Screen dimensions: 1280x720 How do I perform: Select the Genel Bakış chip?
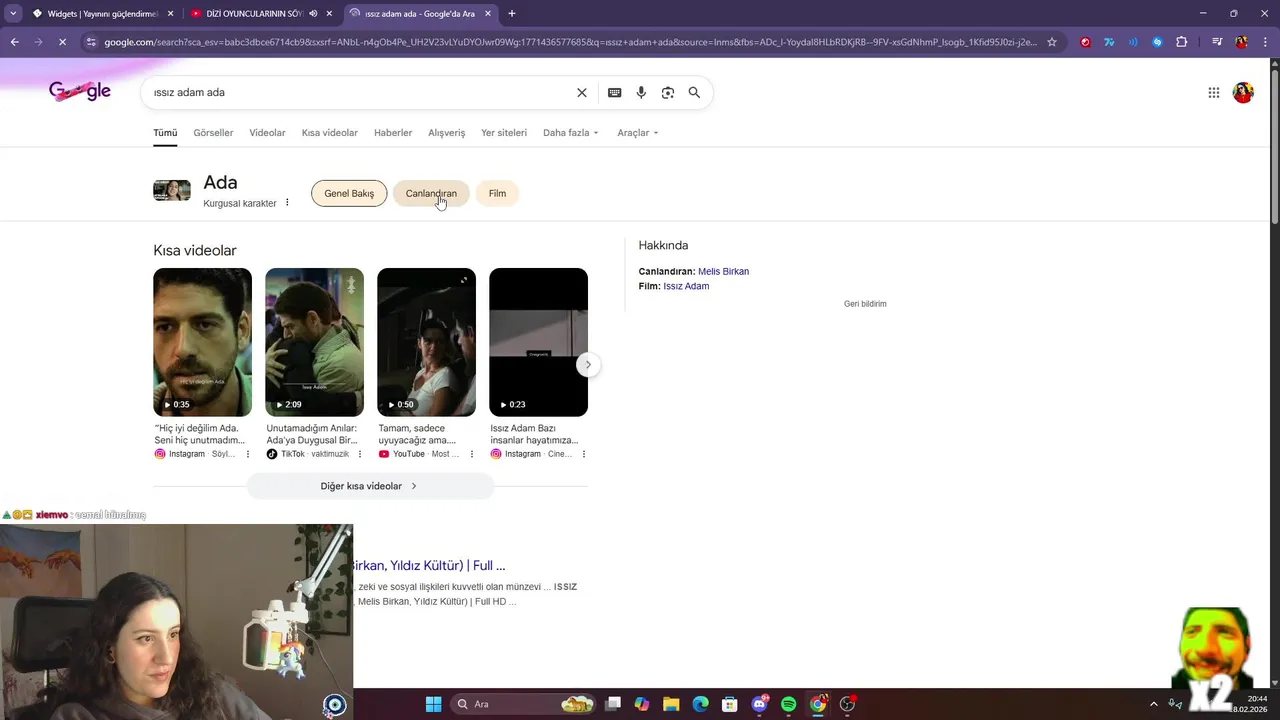tap(349, 193)
